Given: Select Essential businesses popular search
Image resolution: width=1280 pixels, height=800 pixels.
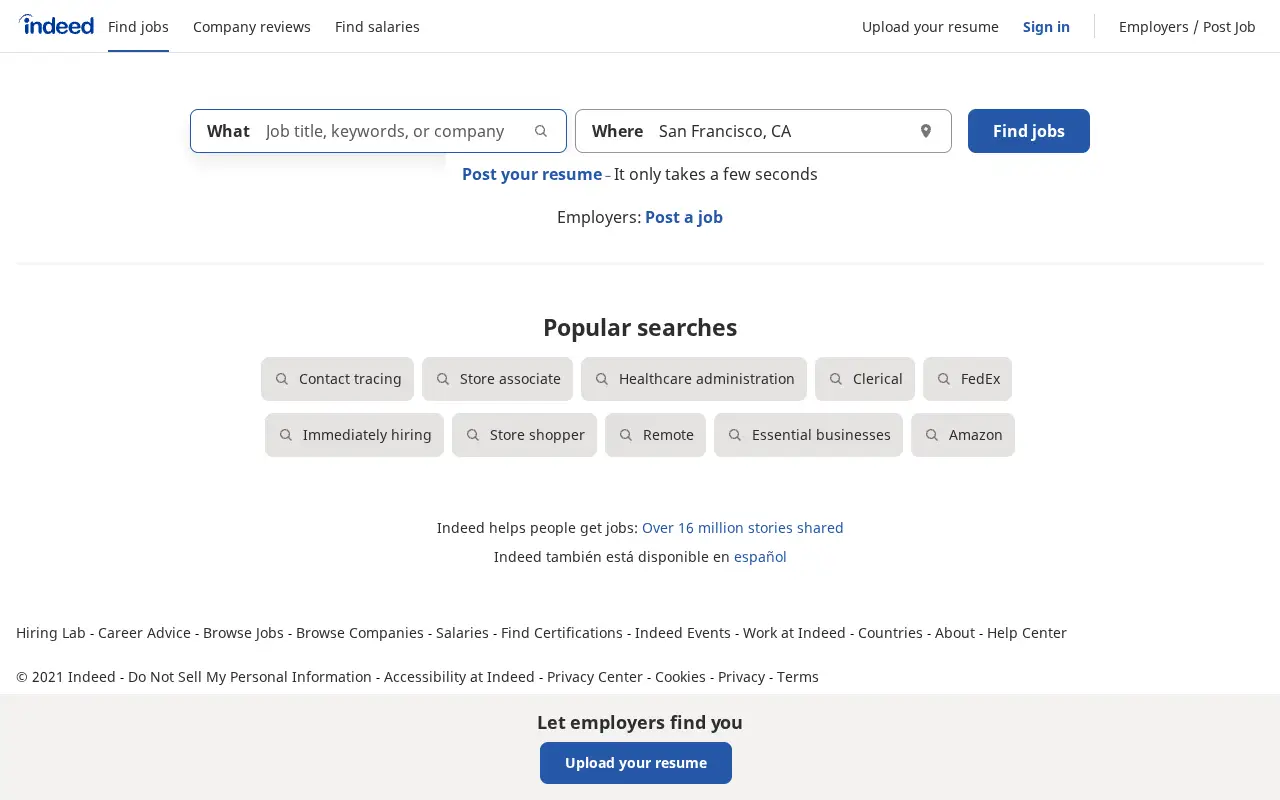Looking at the screenshot, I should (808, 435).
